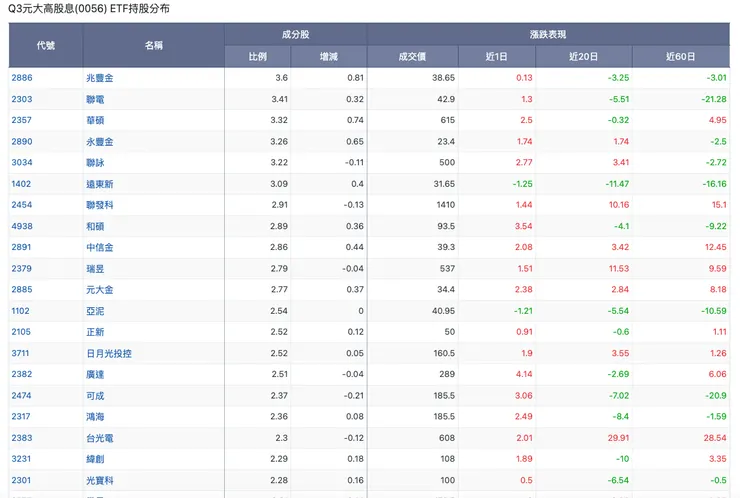Image resolution: width=740 pixels, height=498 pixels.
Task: Click the 台光電 name link
Action: point(100,438)
